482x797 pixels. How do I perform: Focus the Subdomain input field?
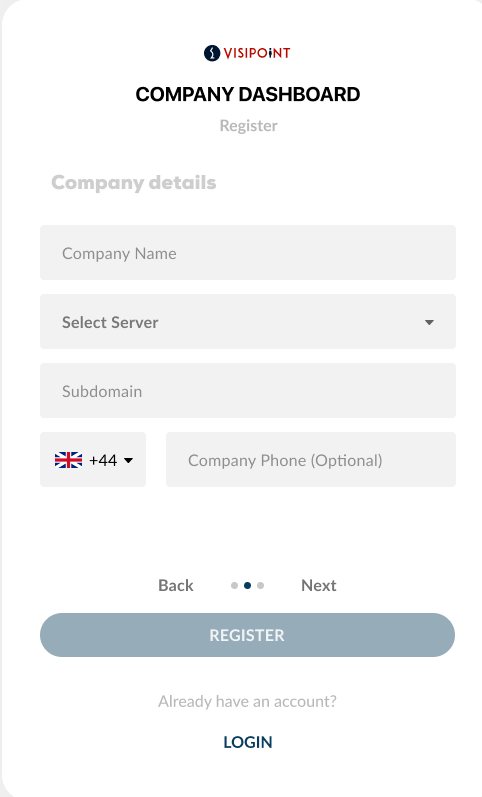point(248,391)
